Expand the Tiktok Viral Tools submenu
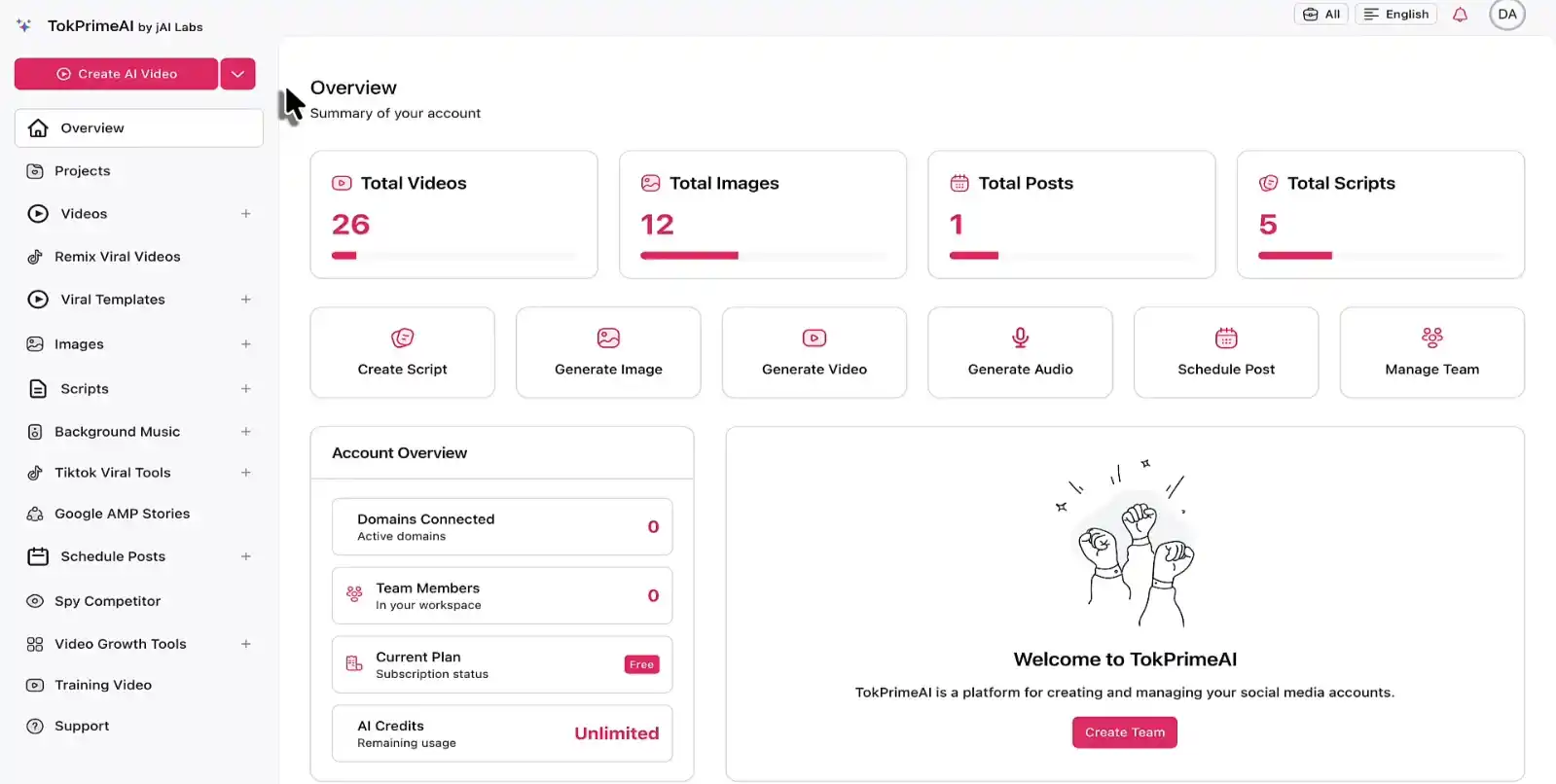Image resolution: width=1556 pixels, height=784 pixels. [x=246, y=473]
